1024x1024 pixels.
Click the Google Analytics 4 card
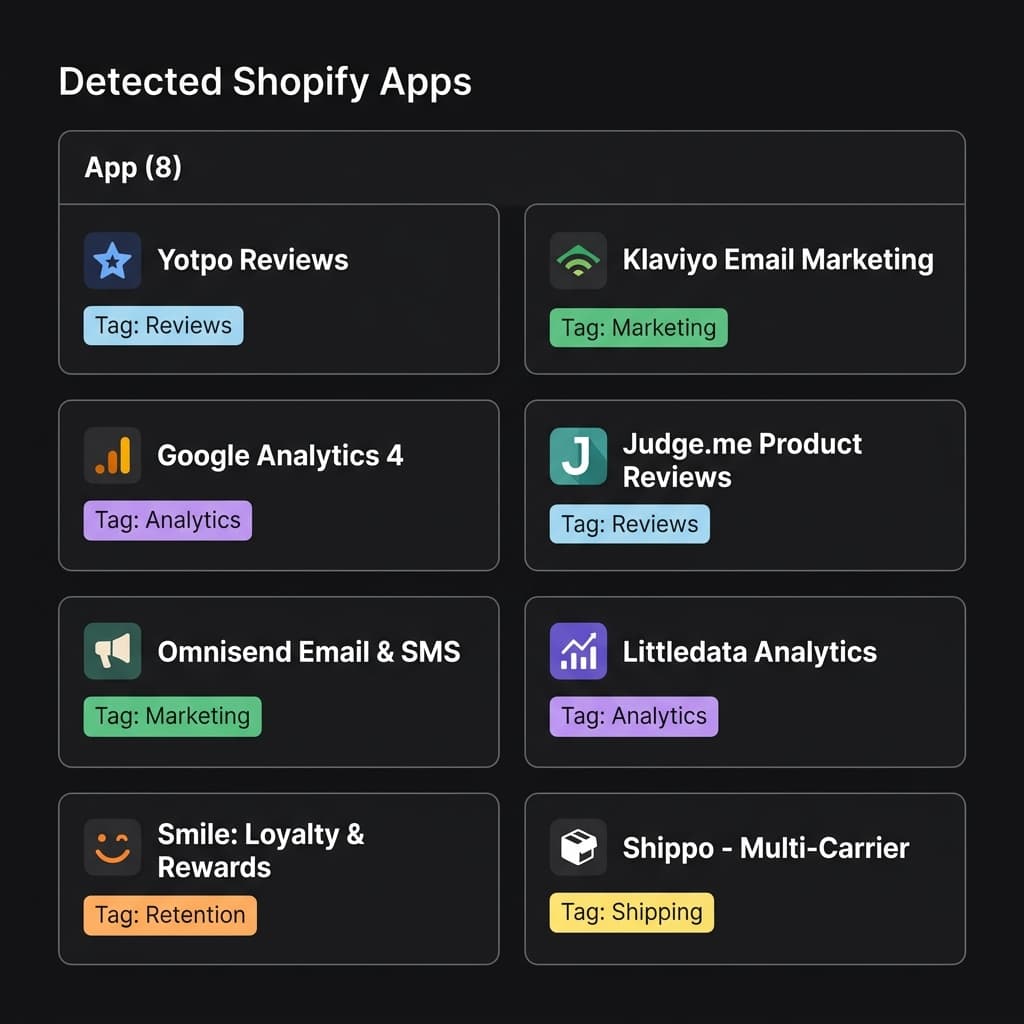280,485
